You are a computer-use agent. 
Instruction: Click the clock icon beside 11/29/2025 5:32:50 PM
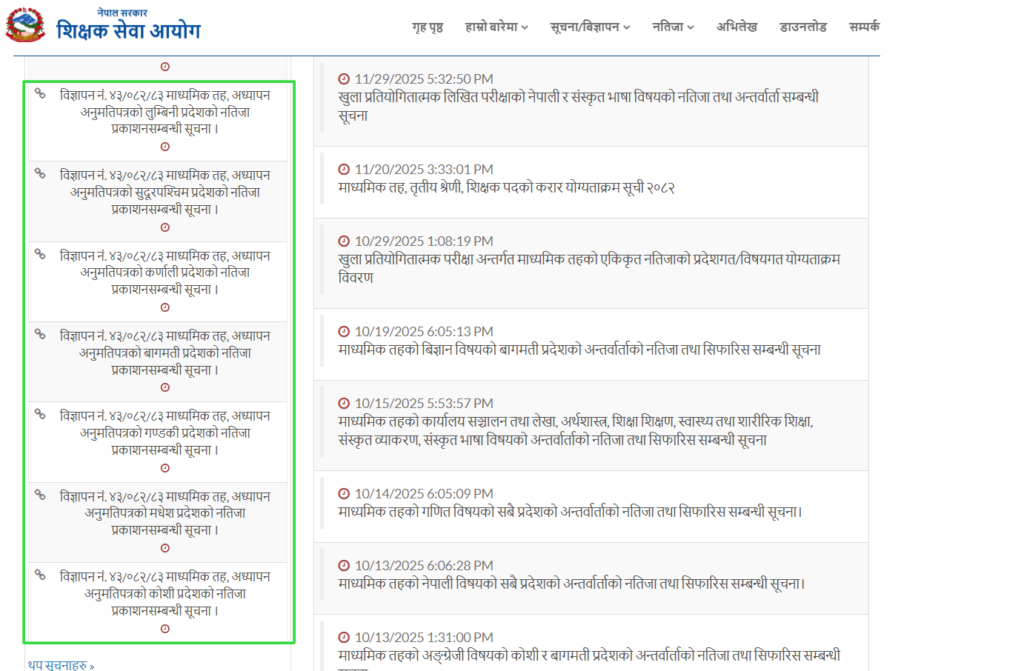pyautogui.click(x=344, y=79)
